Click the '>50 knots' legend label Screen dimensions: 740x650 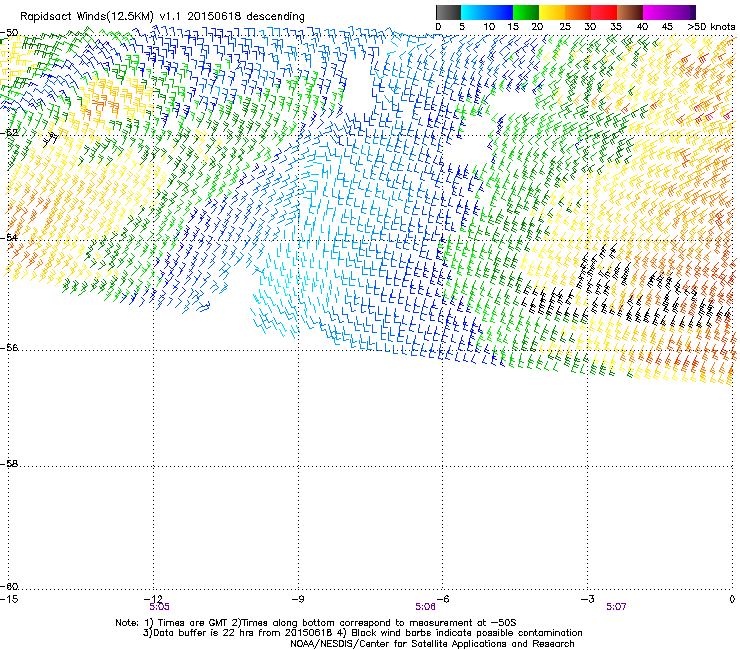tap(711, 27)
